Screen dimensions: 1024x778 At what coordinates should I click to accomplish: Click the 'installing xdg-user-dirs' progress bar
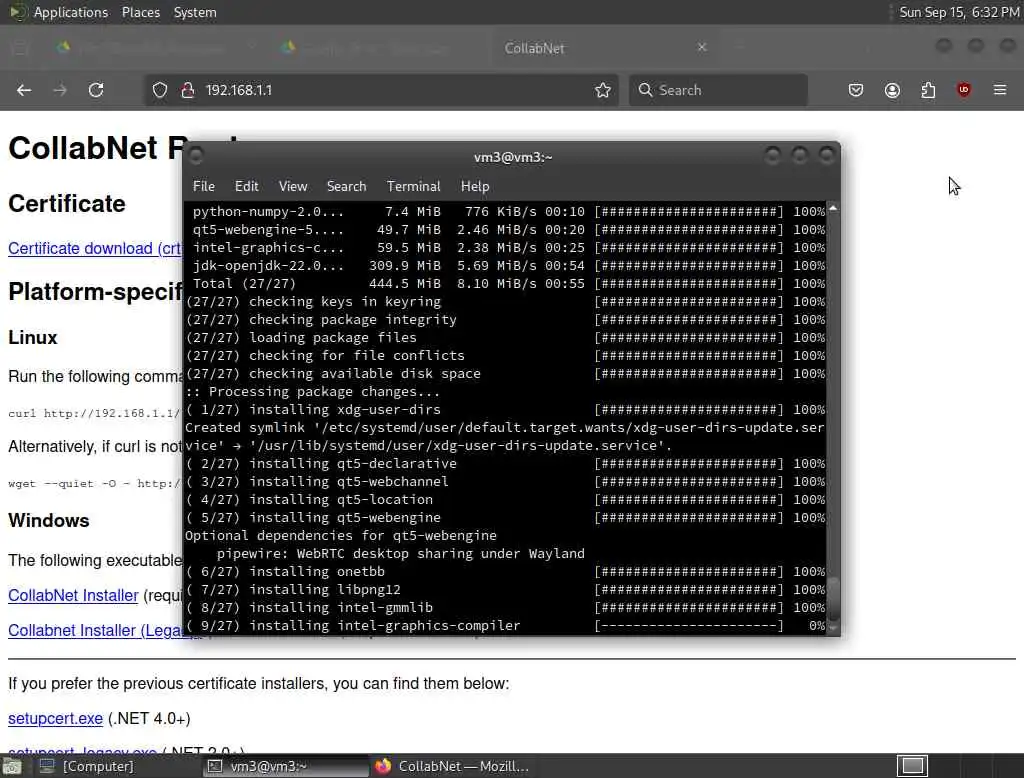[x=688, y=410]
